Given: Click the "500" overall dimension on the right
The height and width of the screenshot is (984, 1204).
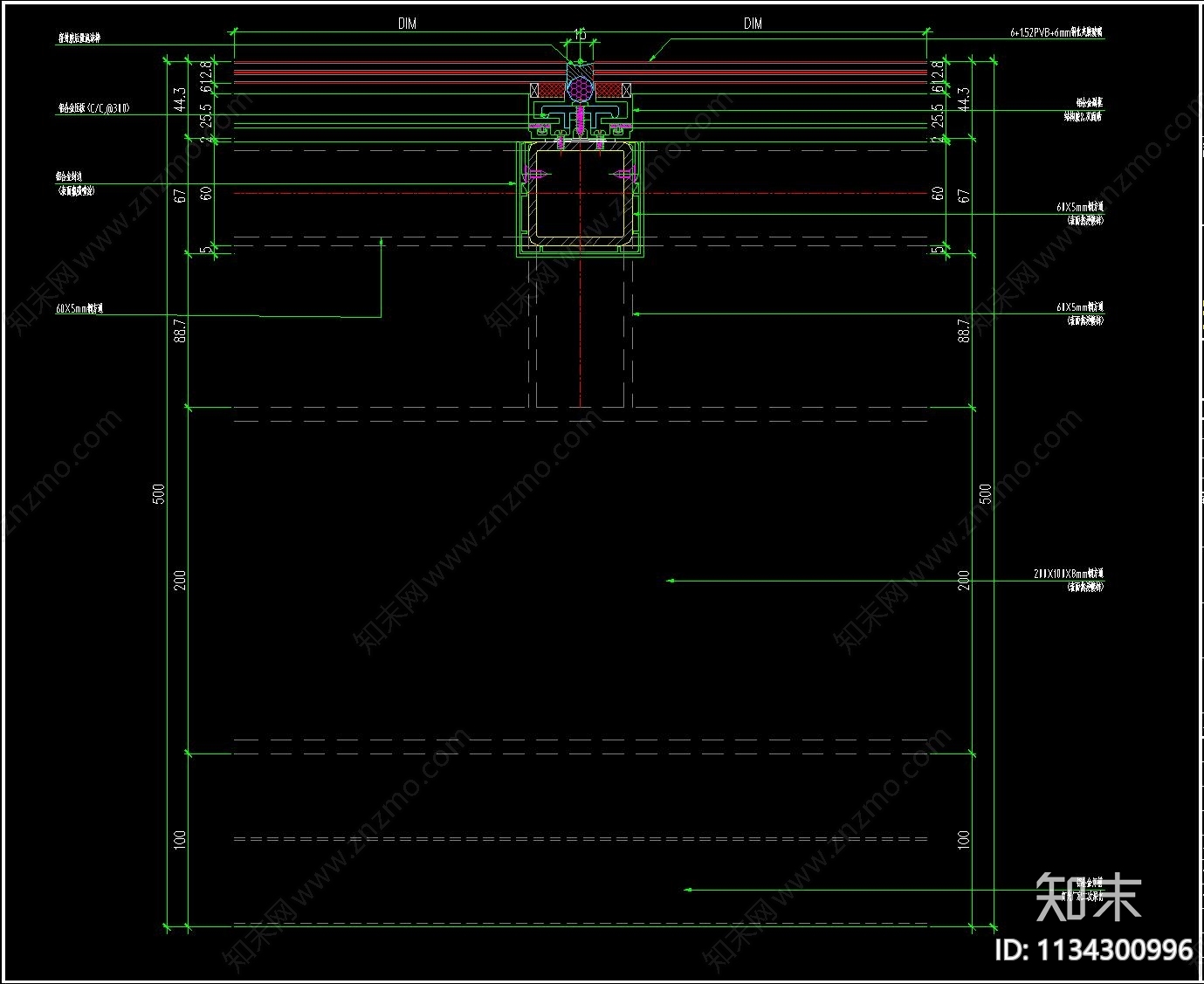Looking at the screenshot, I should [986, 494].
